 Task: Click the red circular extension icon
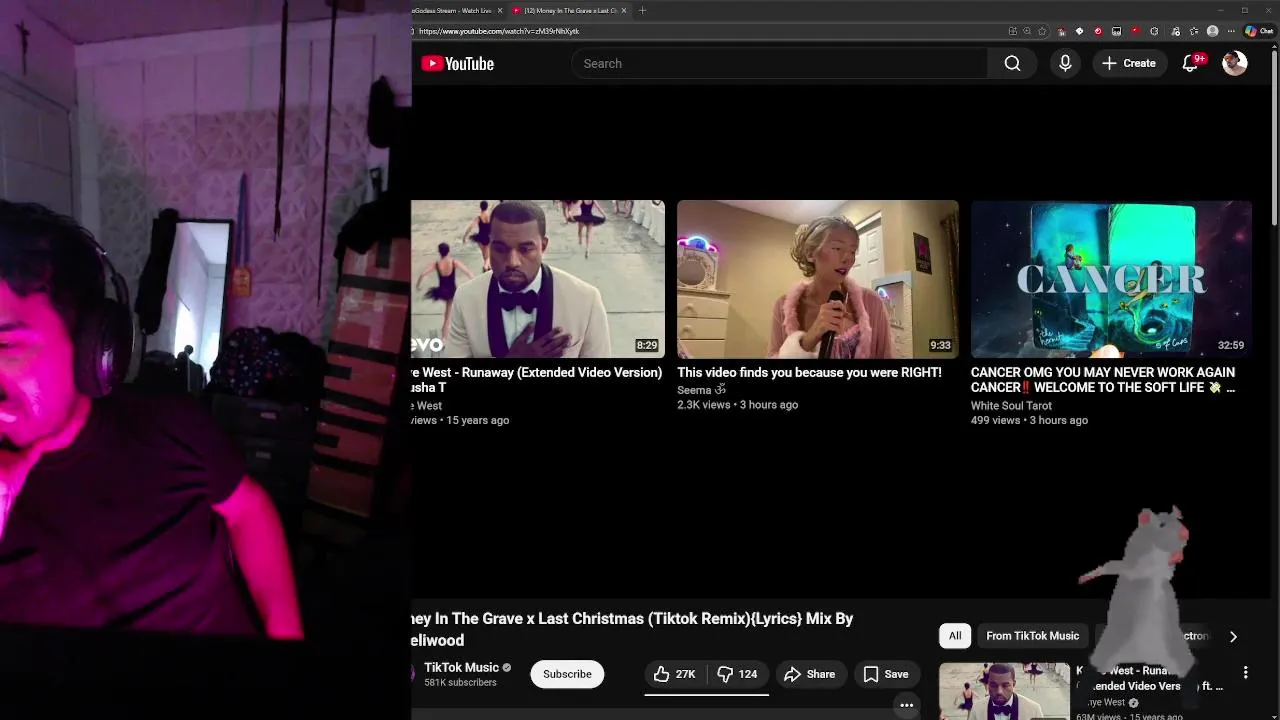tap(1098, 31)
